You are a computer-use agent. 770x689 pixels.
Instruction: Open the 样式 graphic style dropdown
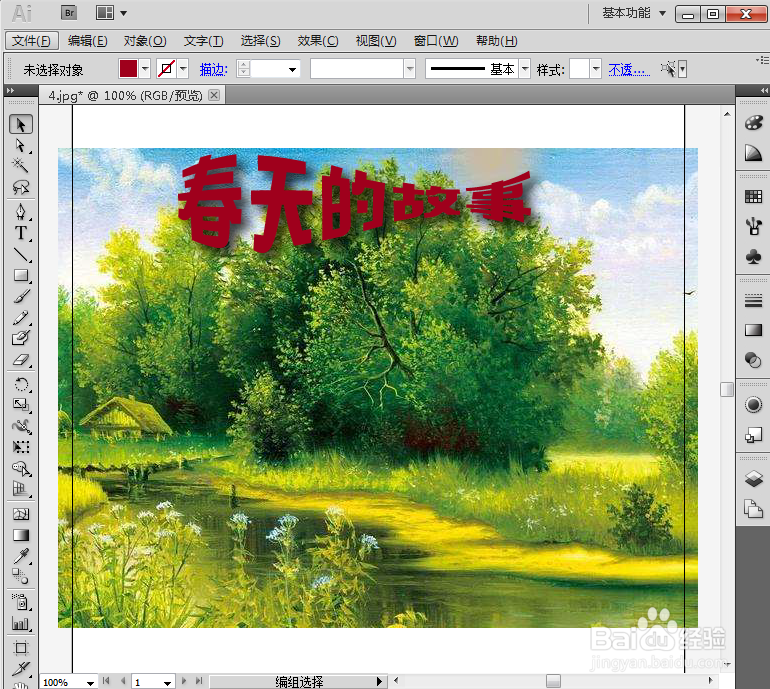596,69
